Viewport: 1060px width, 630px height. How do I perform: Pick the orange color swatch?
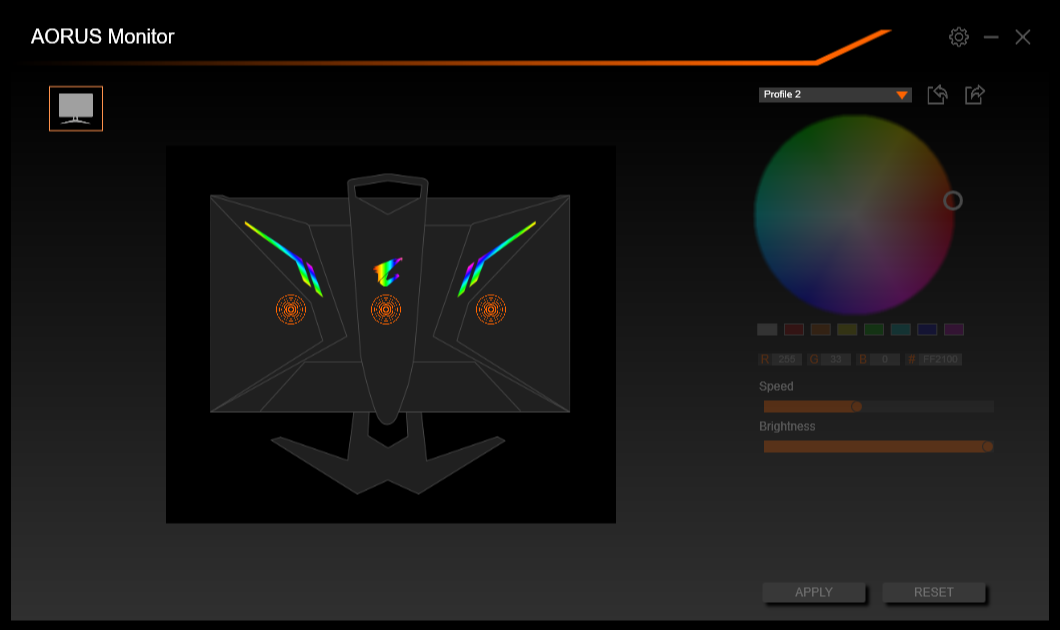click(821, 329)
